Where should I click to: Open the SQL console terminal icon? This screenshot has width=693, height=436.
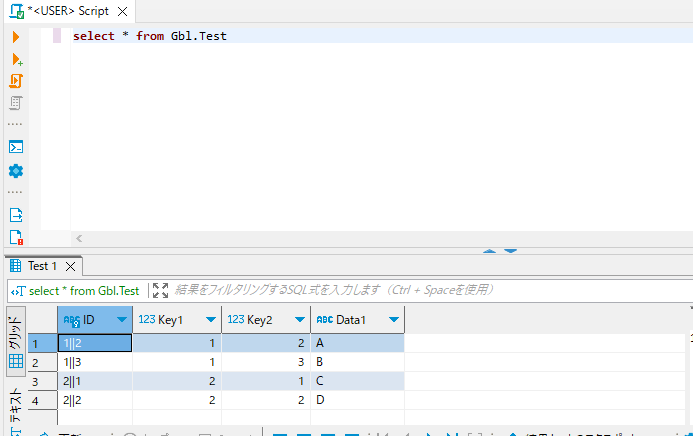[x=16, y=147]
